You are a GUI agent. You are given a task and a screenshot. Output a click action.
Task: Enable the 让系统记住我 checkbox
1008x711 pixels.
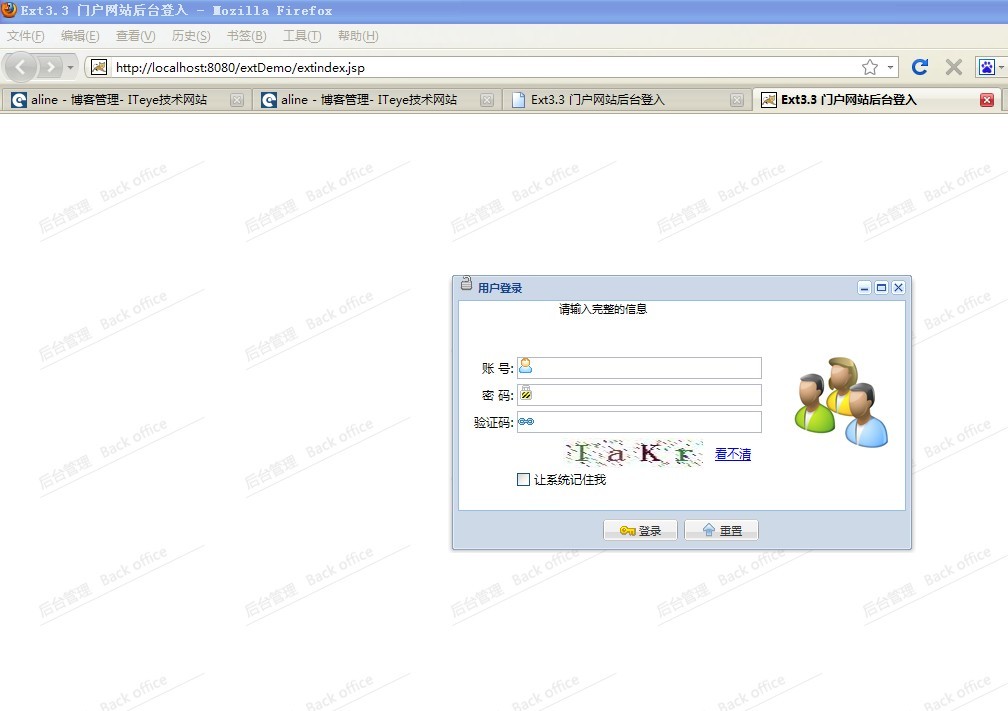click(523, 480)
